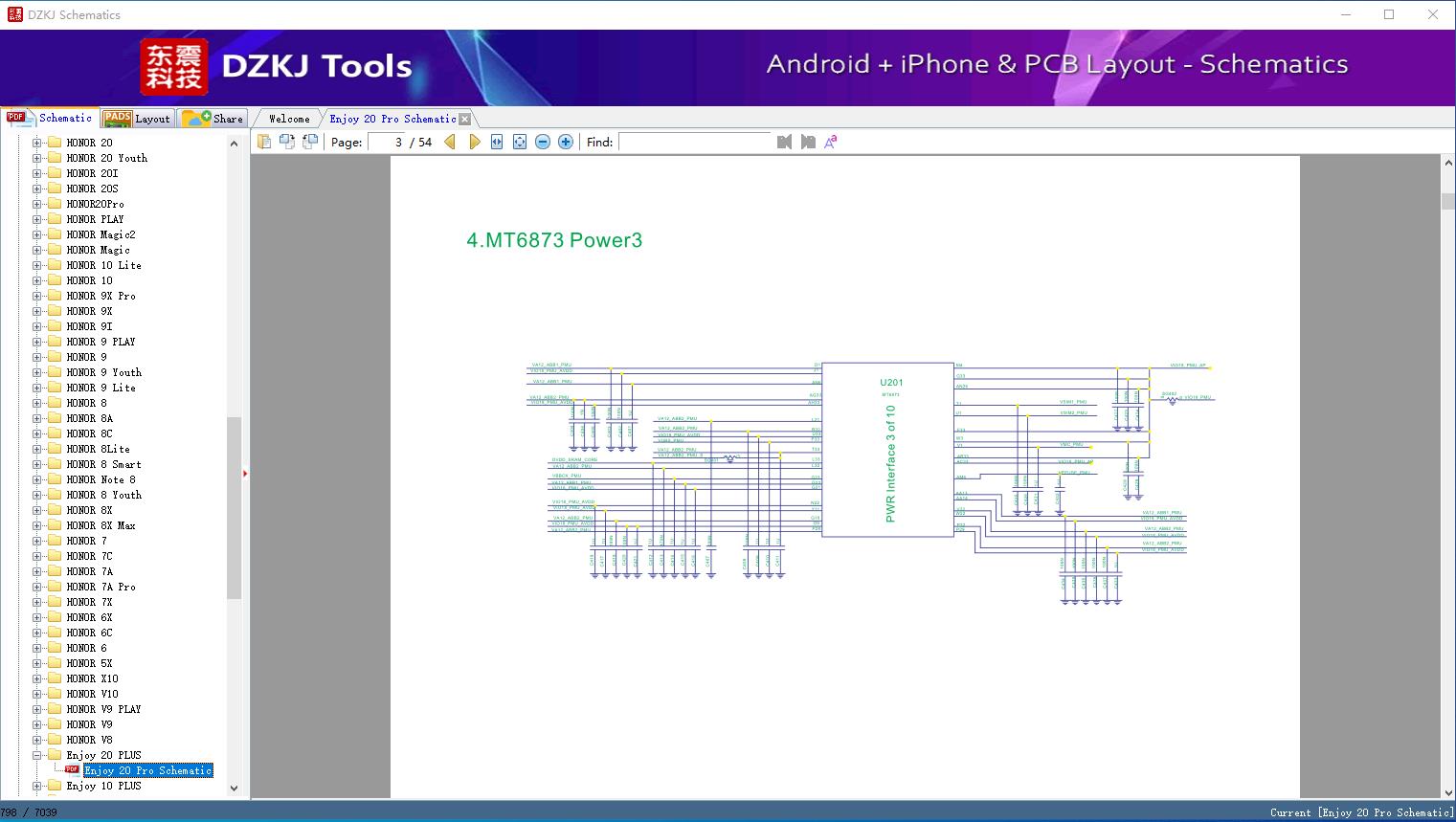Click the '798 / 7039' status counter
The height and width of the screenshot is (822, 1456).
[29, 812]
